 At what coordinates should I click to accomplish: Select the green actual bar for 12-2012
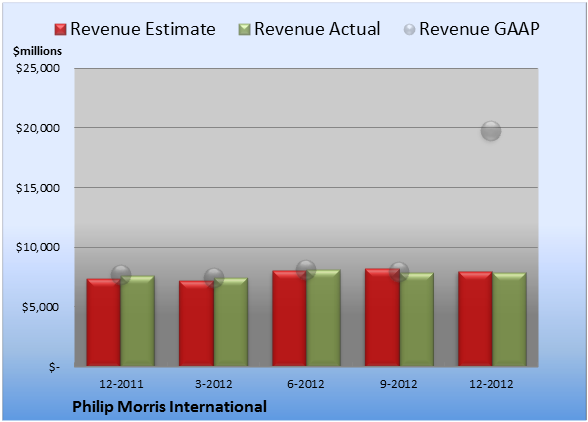click(509, 320)
